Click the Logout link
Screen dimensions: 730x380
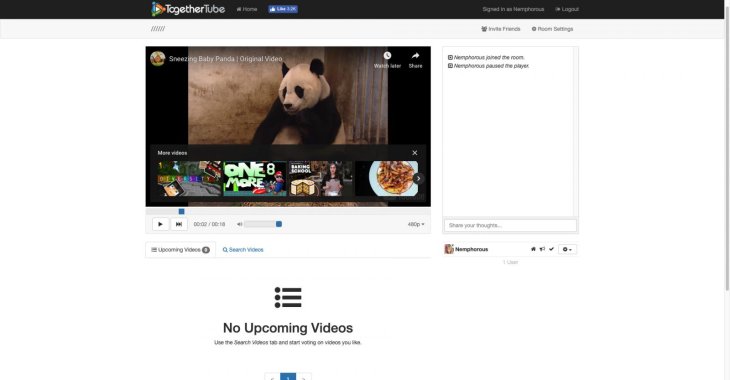pos(567,9)
